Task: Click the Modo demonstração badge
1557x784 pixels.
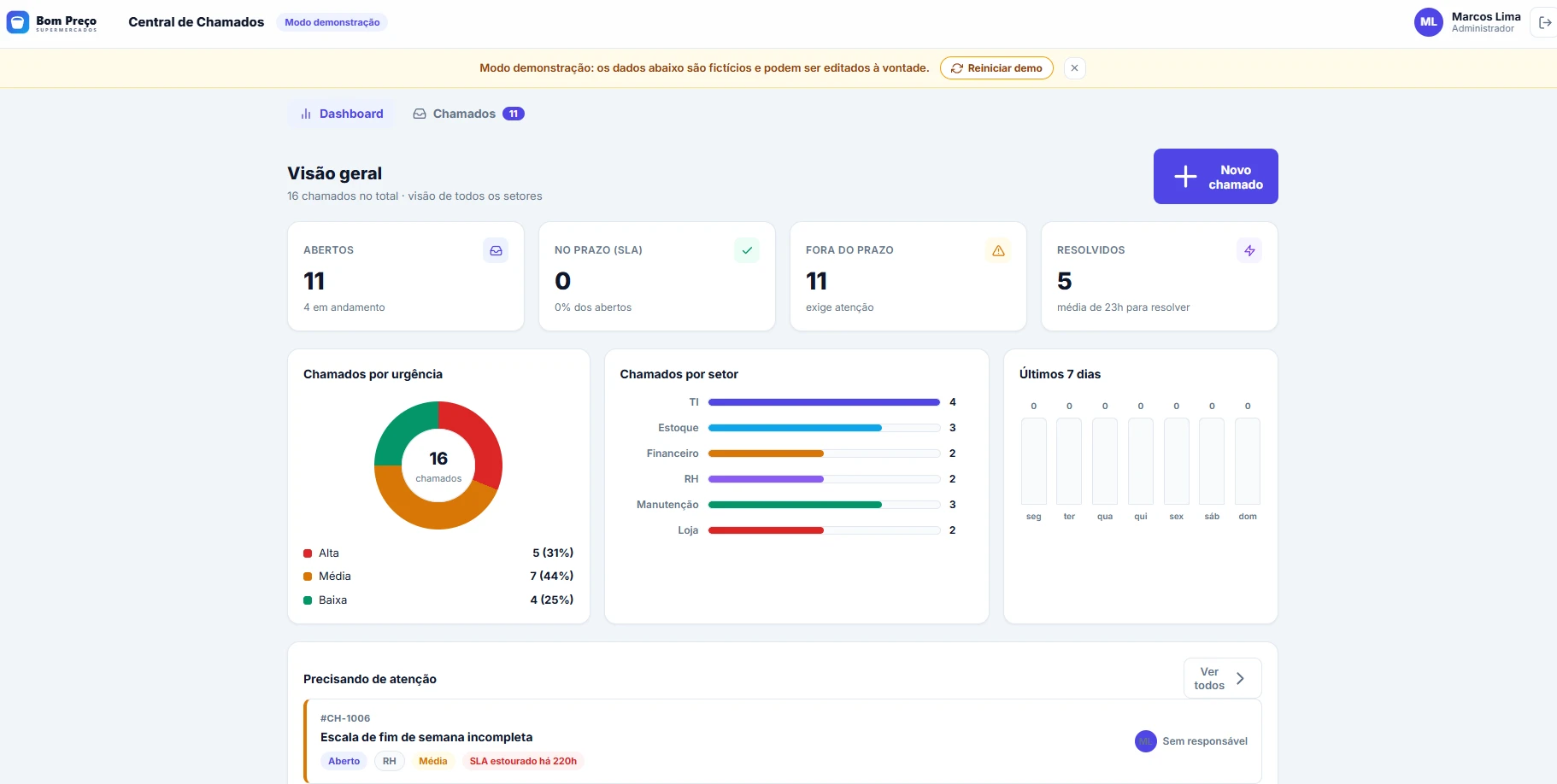Action: (x=332, y=22)
